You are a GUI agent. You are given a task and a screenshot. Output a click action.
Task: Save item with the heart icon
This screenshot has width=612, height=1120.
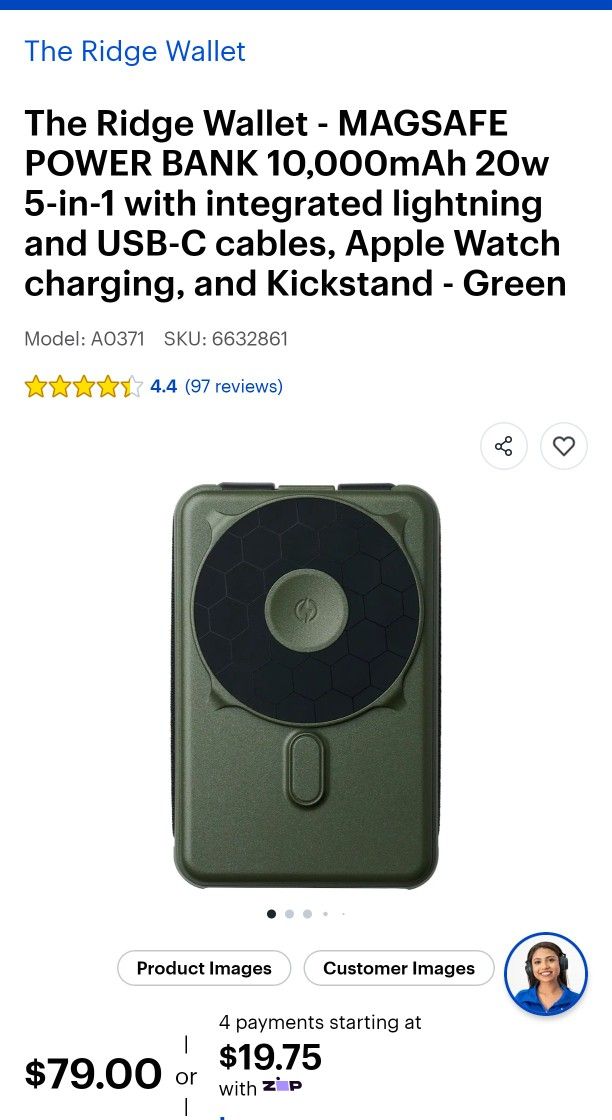[564, 446]
